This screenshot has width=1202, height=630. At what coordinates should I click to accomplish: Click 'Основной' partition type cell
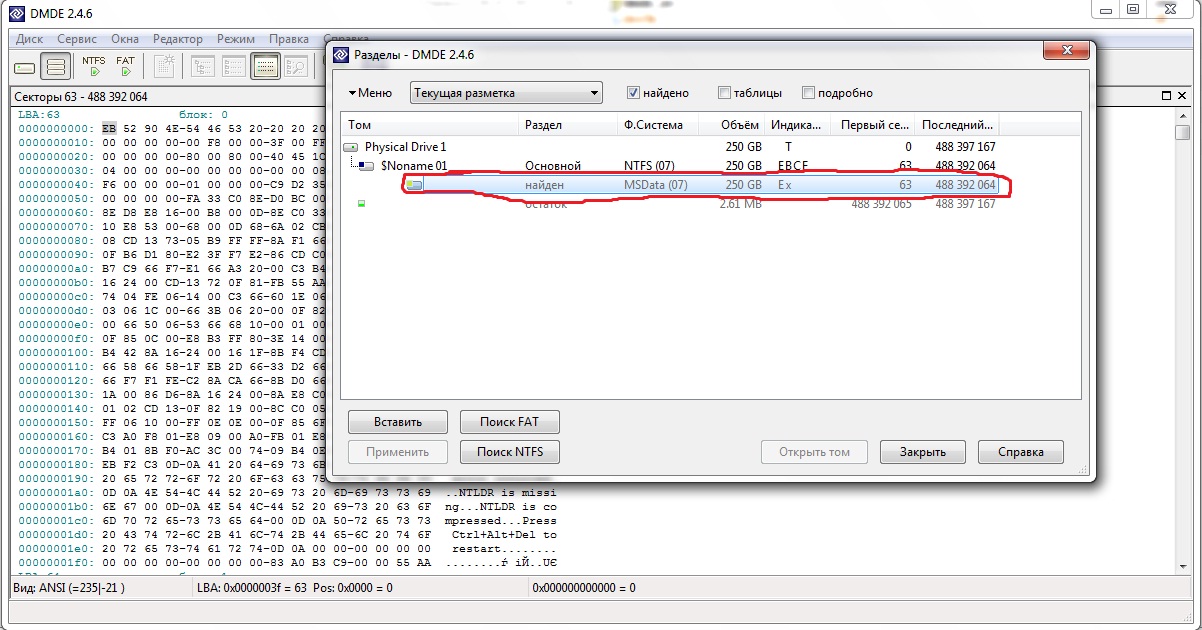(553, 166)
